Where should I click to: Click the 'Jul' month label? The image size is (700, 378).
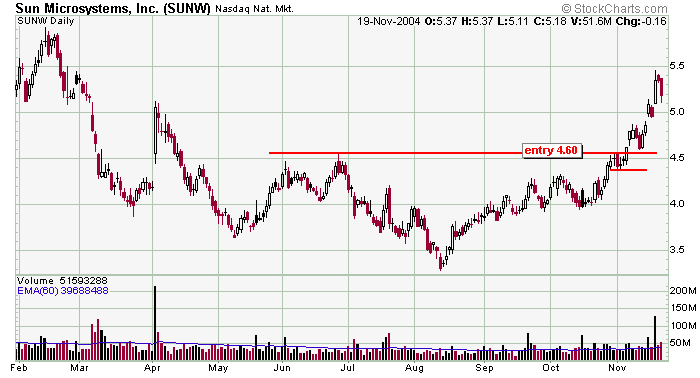tap(348, 368)
